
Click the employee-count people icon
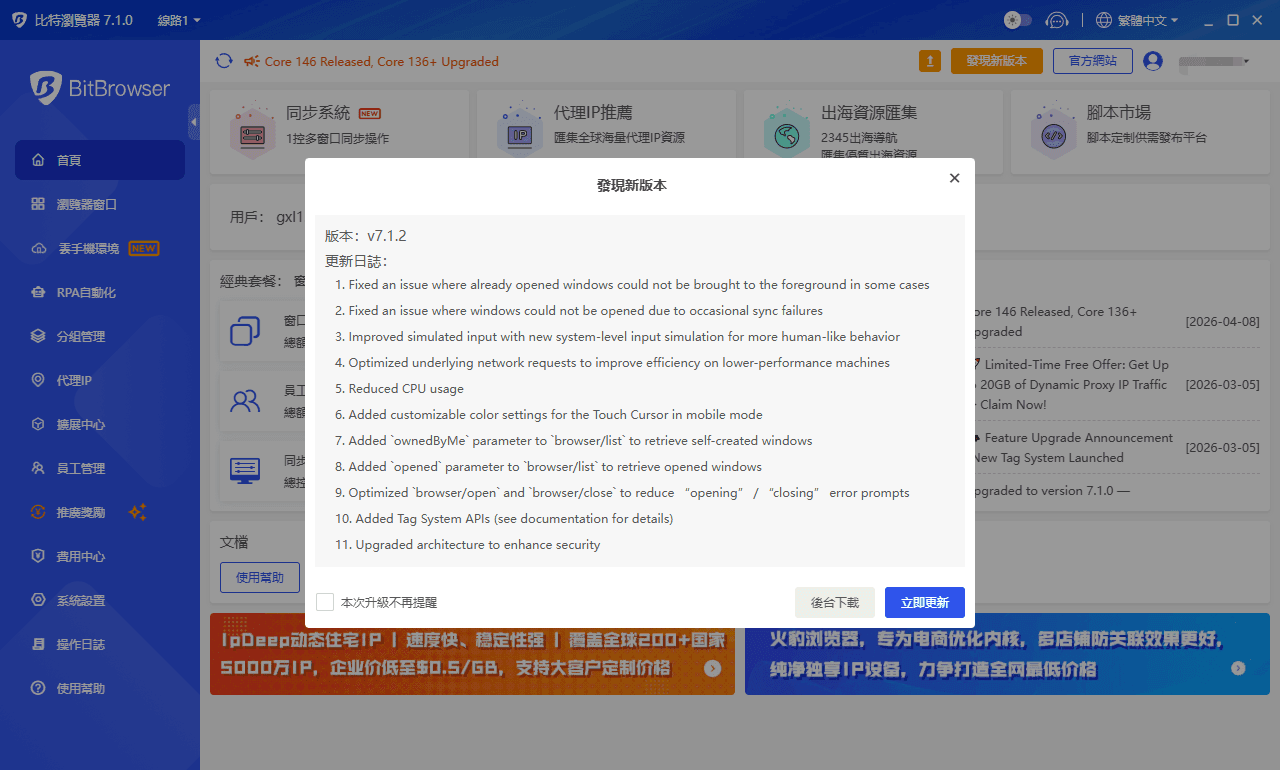click(244, 401)
